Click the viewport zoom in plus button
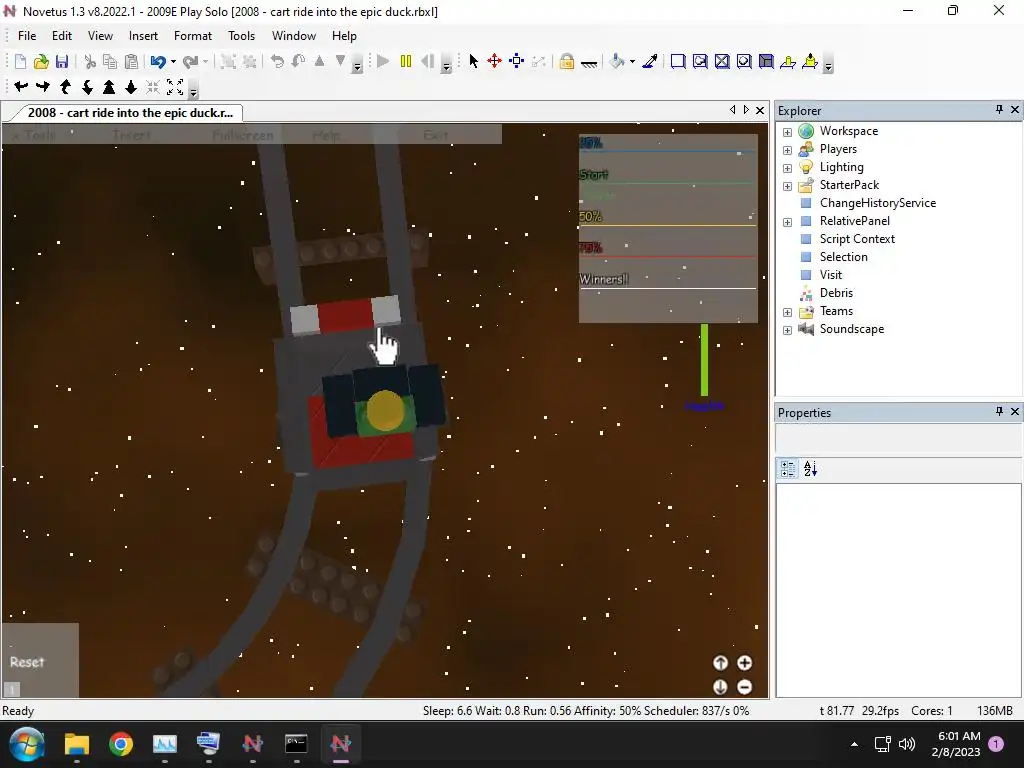 tap(744, 663)
